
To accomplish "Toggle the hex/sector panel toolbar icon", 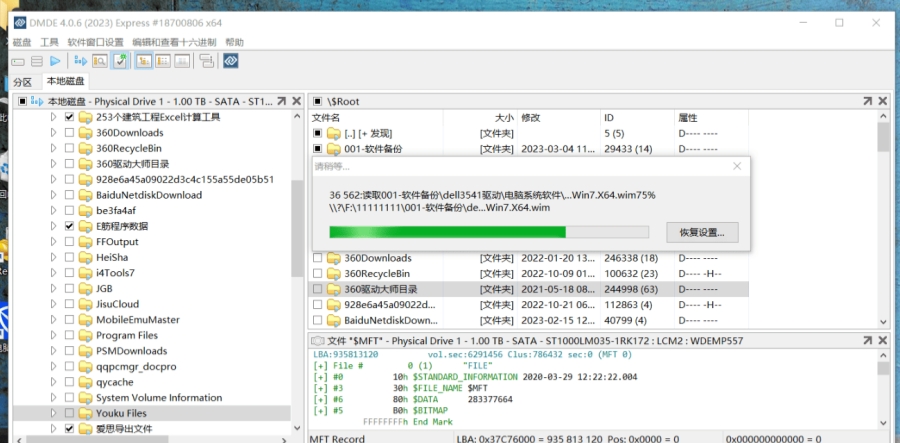I will coord(183,61).
